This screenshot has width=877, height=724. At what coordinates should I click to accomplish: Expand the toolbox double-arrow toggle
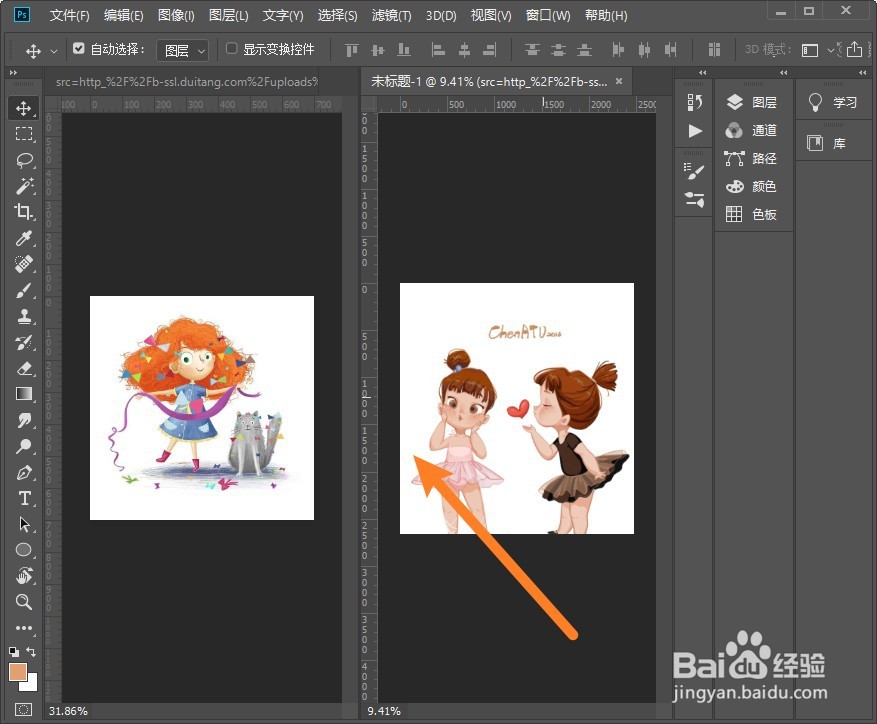(13, 73)
